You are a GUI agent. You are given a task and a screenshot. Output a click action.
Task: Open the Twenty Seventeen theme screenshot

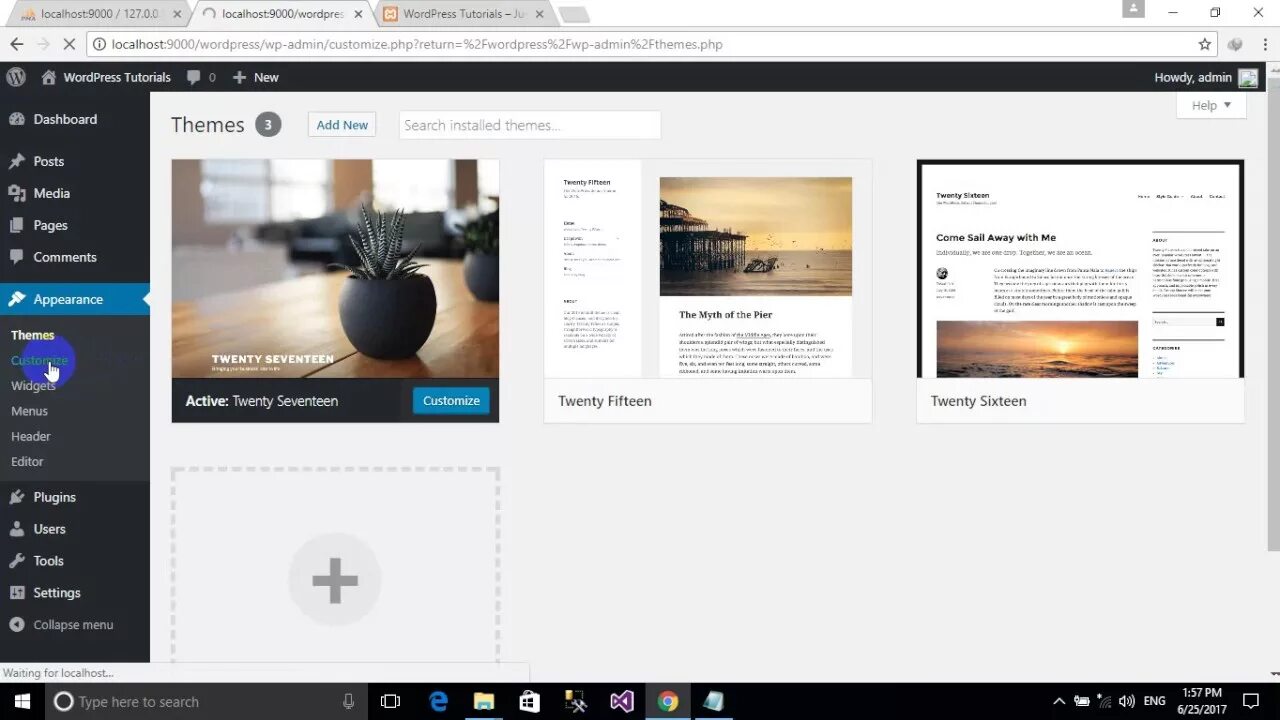(335, 269)
